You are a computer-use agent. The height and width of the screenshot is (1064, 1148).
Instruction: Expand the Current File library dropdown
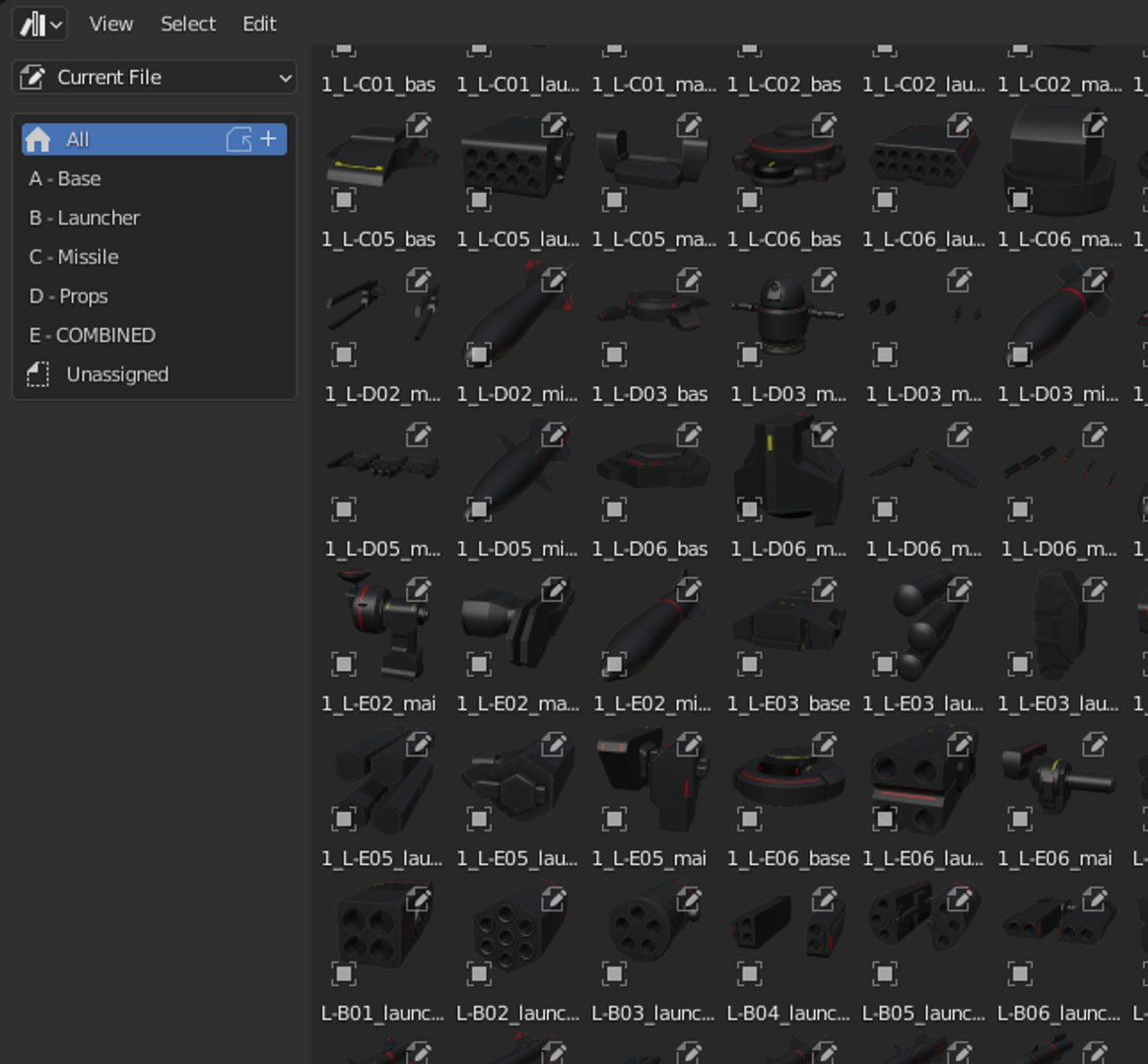pos(156,77)
